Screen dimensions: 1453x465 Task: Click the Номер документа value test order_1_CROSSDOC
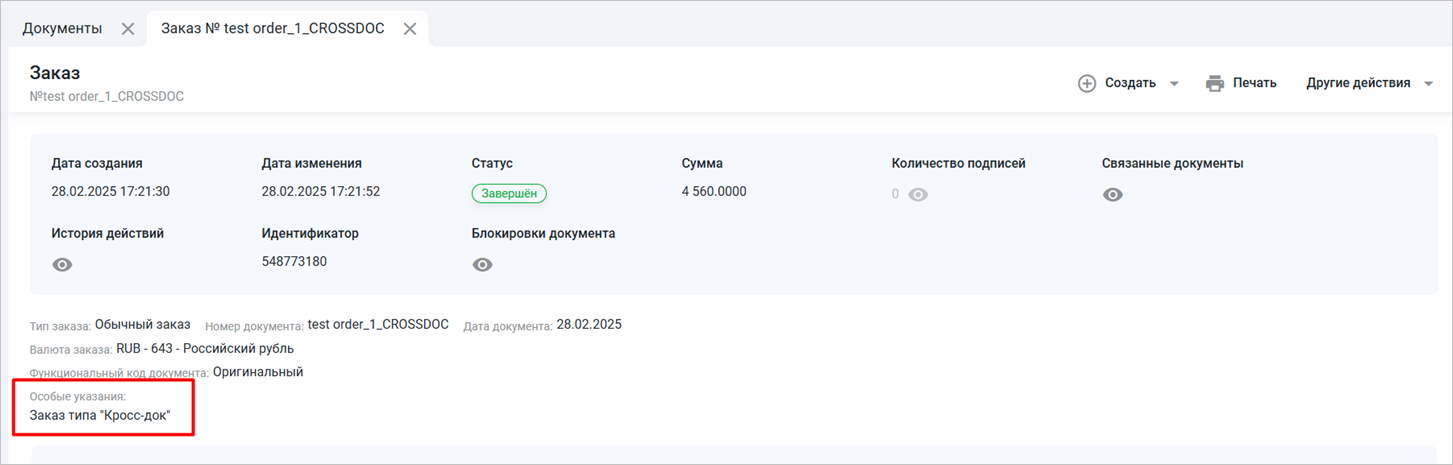click(x=378, y=325)
